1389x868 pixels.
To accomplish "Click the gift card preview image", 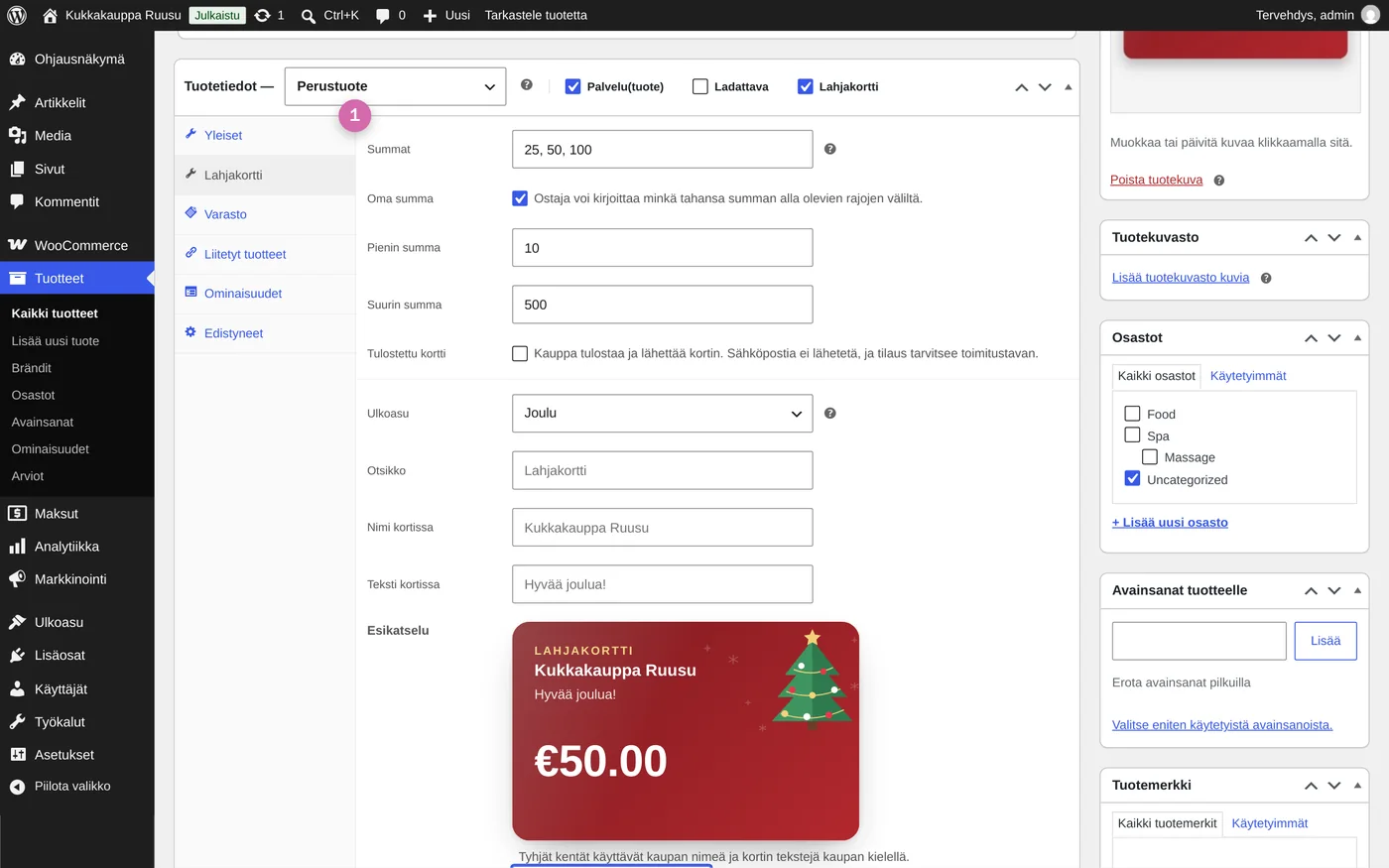I will (686, 731).
